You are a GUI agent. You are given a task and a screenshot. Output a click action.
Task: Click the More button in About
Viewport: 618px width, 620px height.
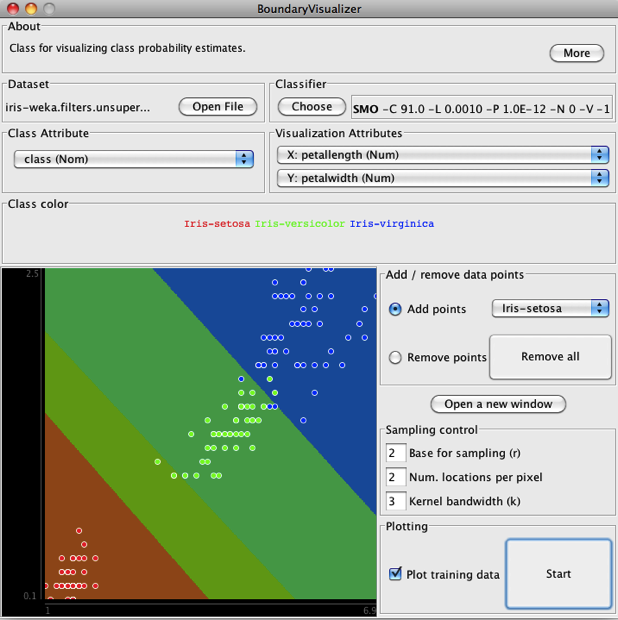tap(576, 53)
